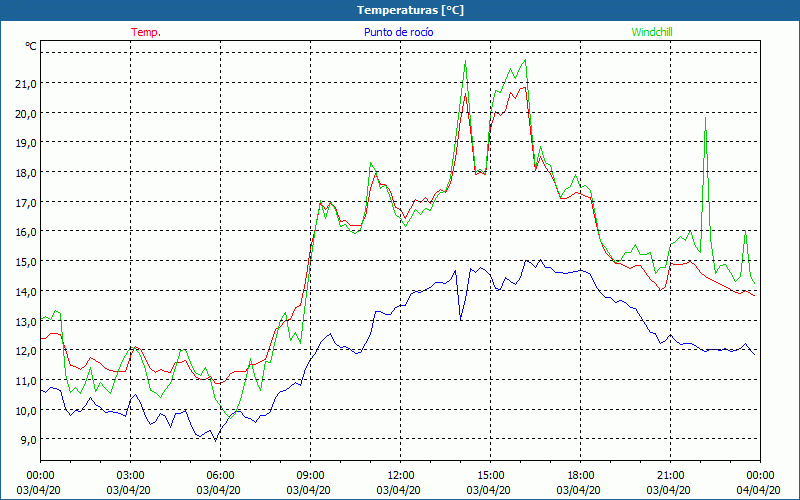Select the red Temp. legend label
The width and height of the screenshot is (800, 500).
[x=146, y=32]
